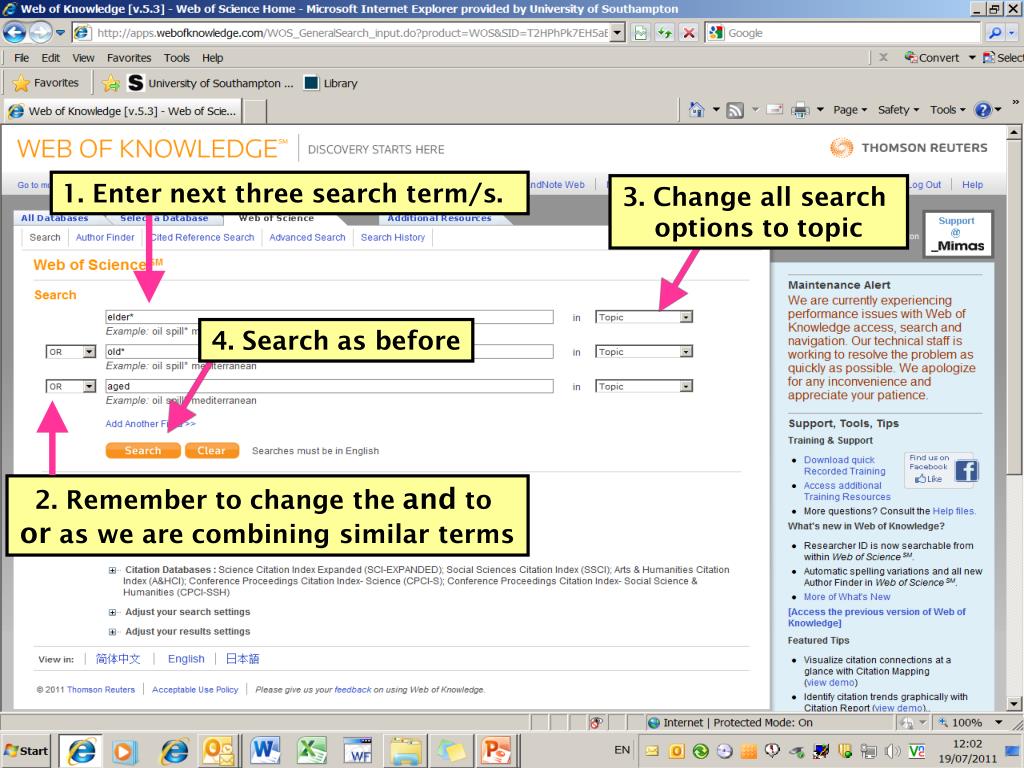The height and width of the screenshot is (768, 1024).
Task: Click the Read mail icon in command bar
Action: coord(775,110)
